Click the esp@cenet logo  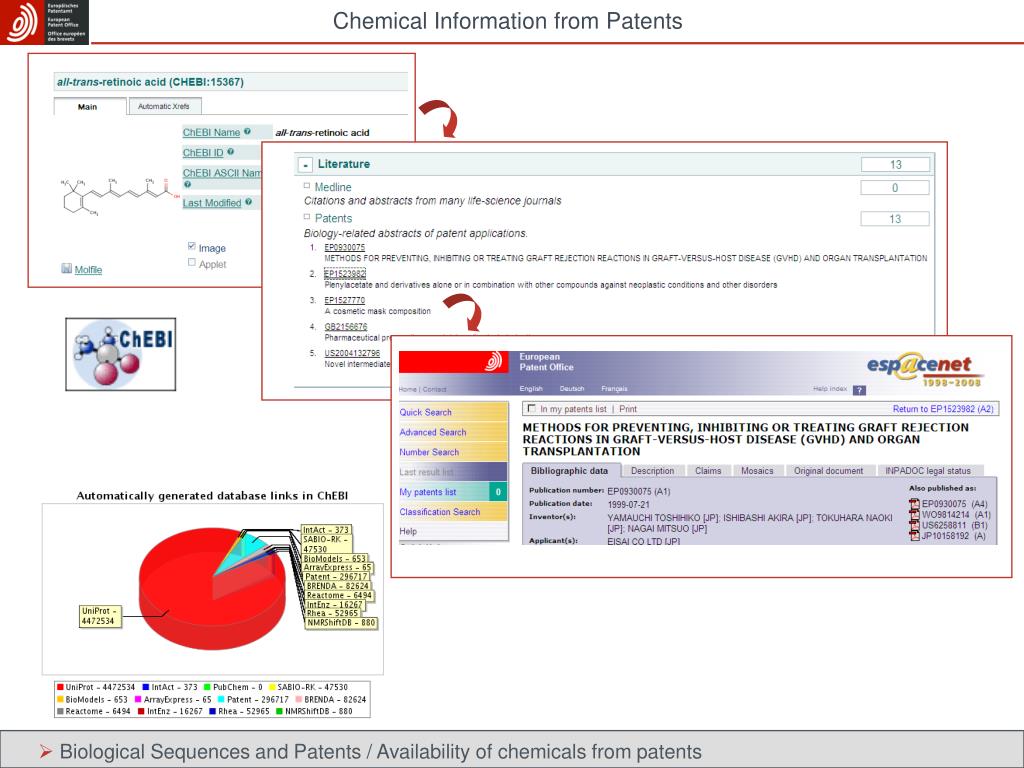[x=923, y=370]
